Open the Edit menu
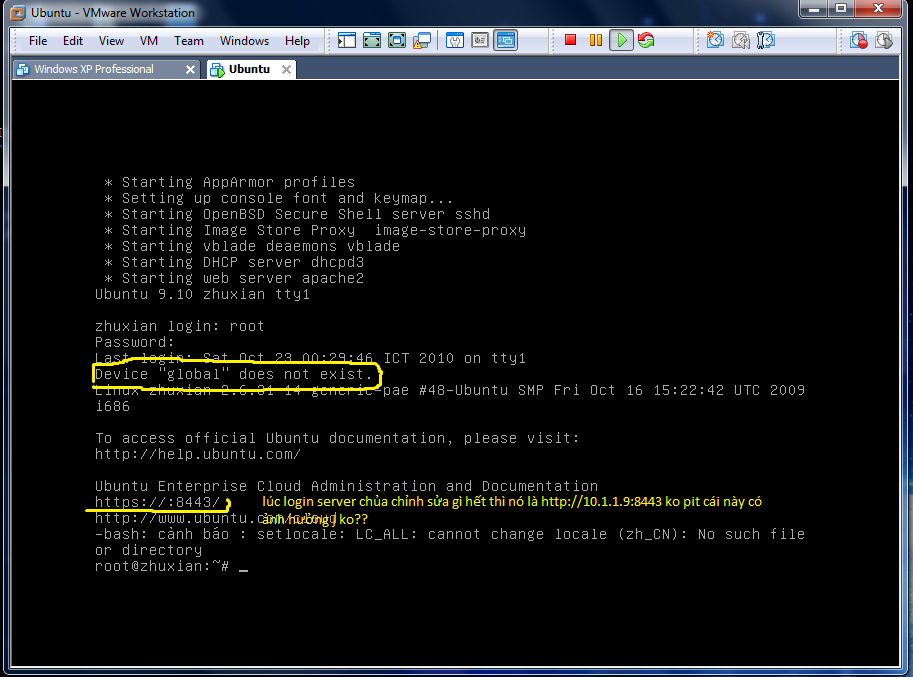 click(x=73, y=41)
